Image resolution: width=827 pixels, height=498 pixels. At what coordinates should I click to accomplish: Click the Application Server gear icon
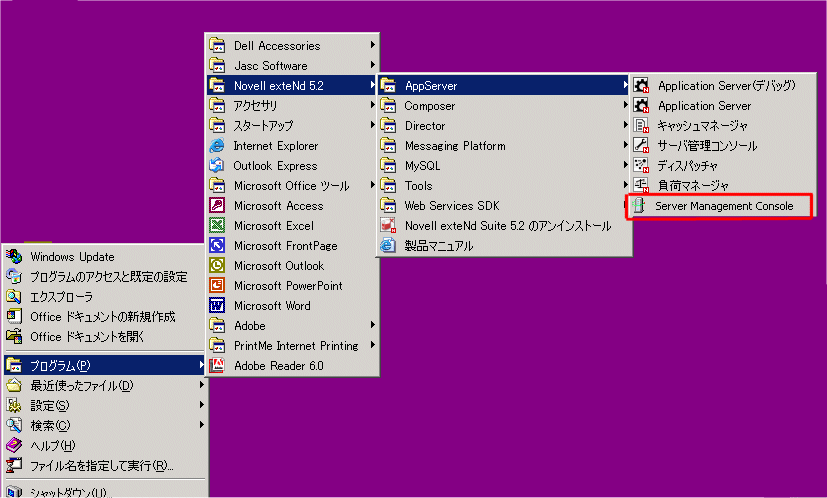pos(641,106)
